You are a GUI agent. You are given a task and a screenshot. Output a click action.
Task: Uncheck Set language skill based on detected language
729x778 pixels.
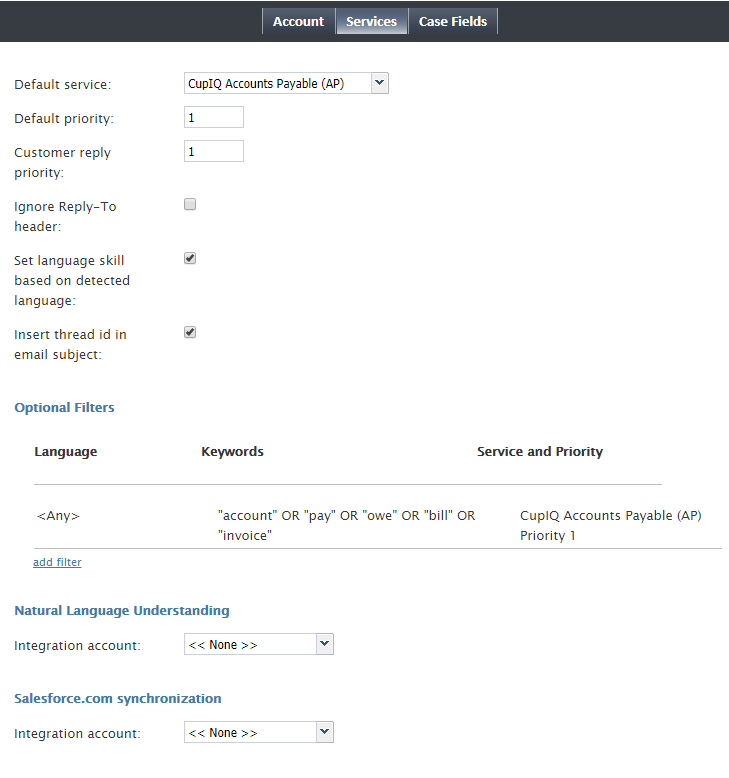[190, 258]
